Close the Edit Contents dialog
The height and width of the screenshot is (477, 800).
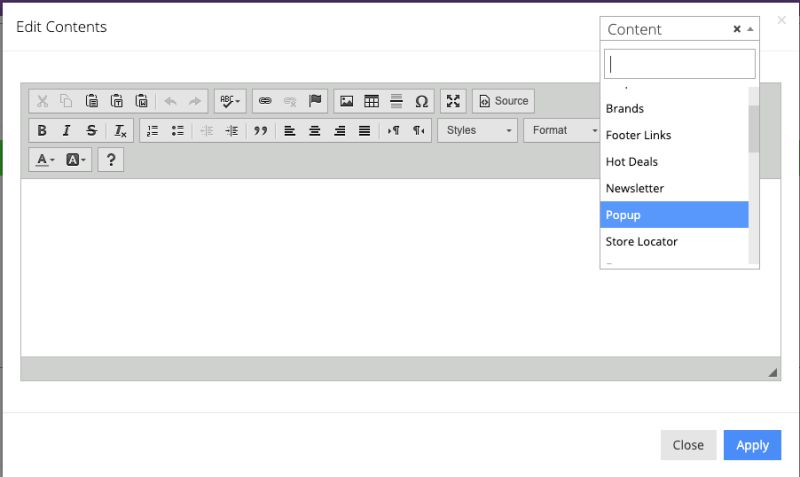[782, 20]
